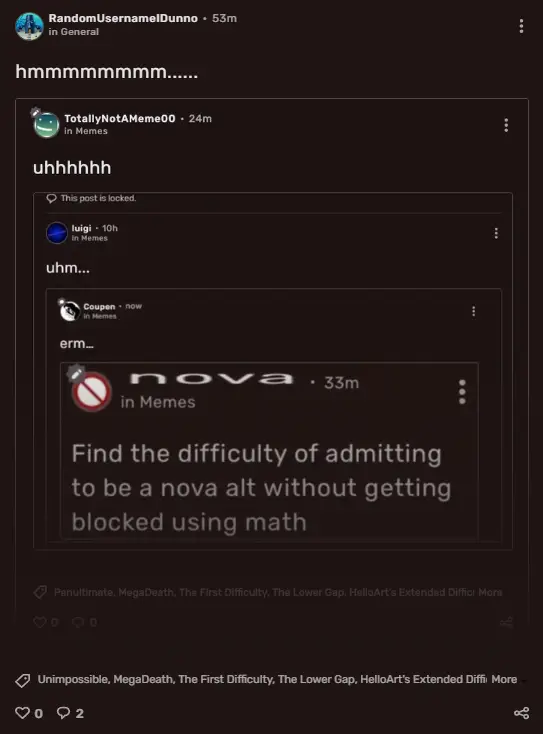The width and height of the screenshot is (543, 734).
Task: Open three-dot menu on TotallyNotAMeme00's post
Action: [x=506, y=125]
